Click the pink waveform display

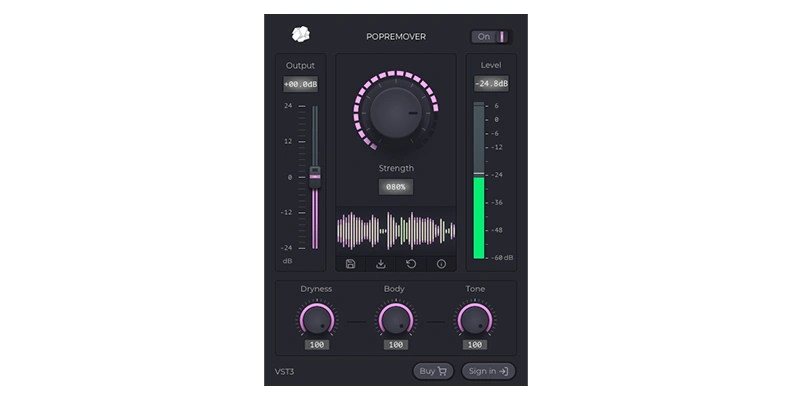point(395,231)
